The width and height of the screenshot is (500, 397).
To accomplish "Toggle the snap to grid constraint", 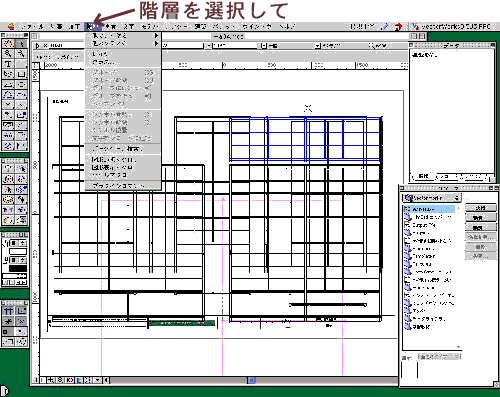I will click(x=9, y=311).
